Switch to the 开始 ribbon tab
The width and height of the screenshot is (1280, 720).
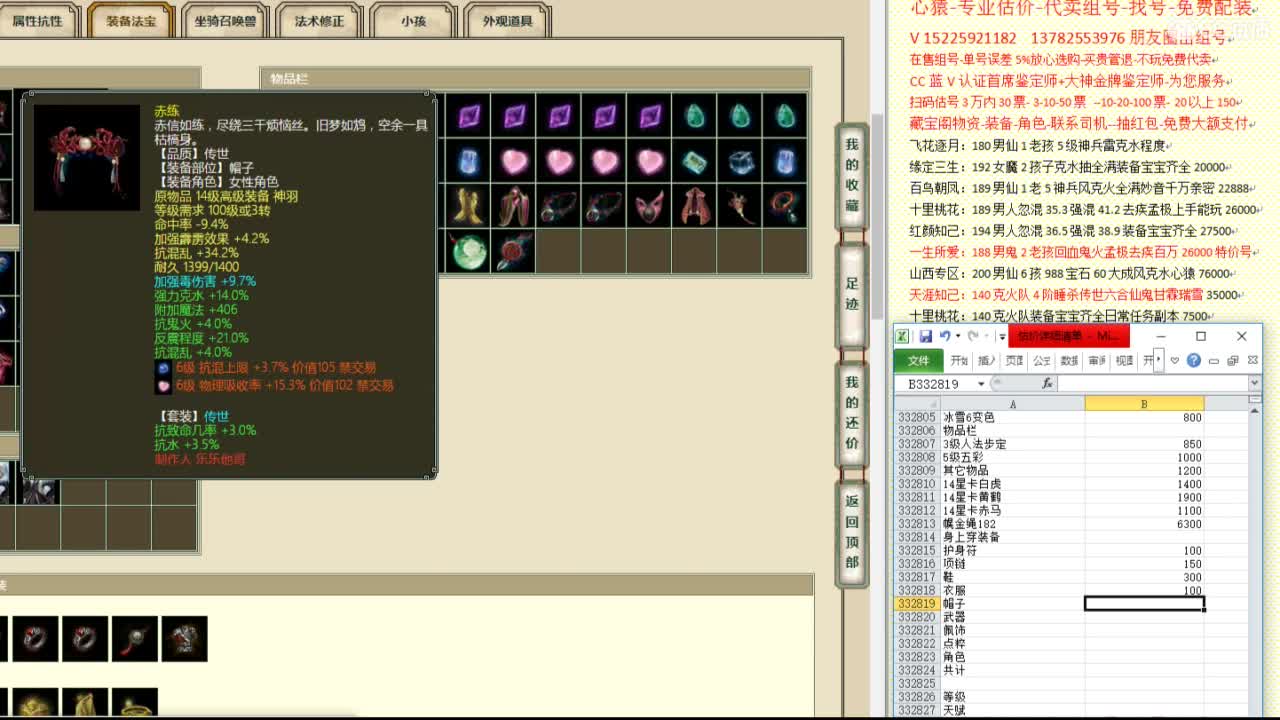pos(959,360)
